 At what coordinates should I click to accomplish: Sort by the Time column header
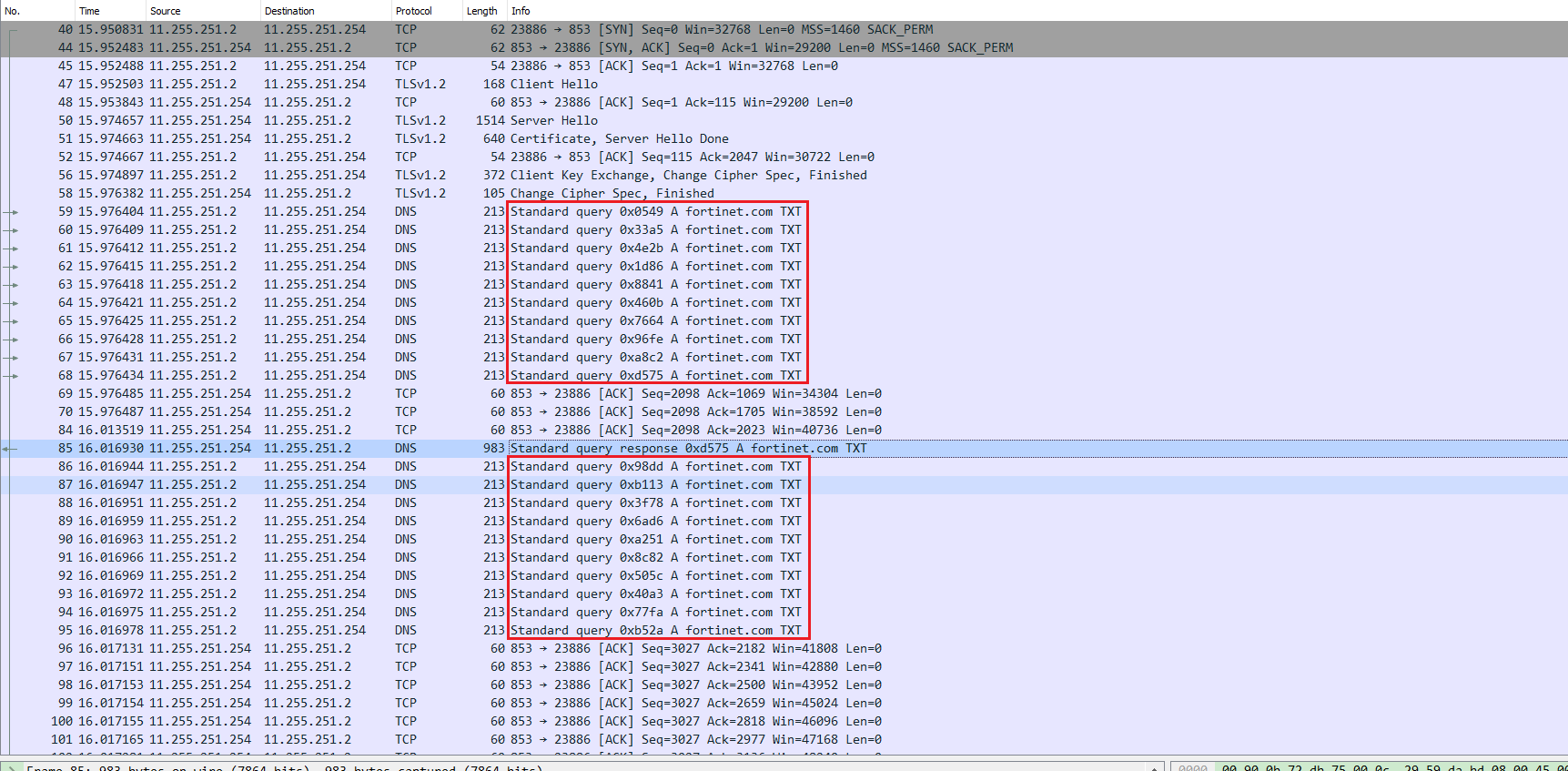[109, 11]
